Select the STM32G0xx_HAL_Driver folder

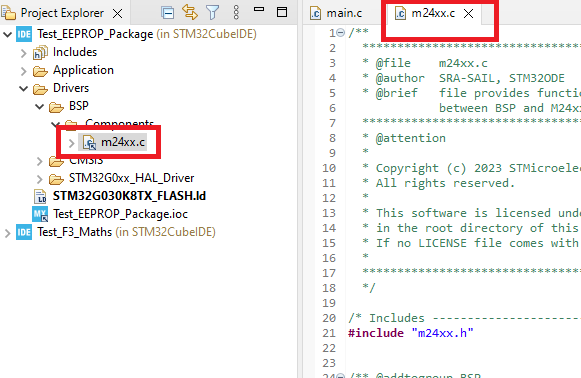coord(132,178)
